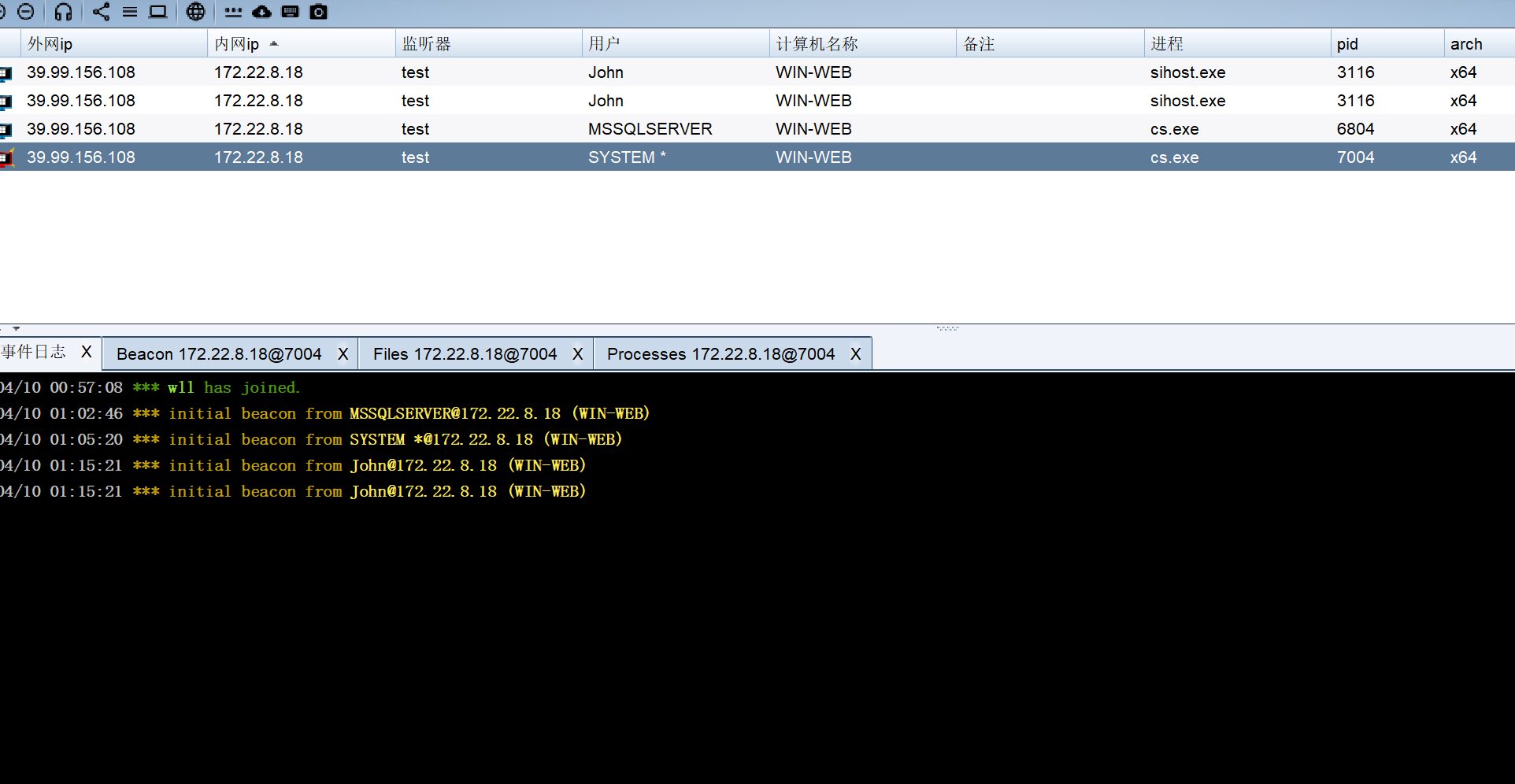
Task: Show the pivot graph view icon
Action: tap(102, 12)
